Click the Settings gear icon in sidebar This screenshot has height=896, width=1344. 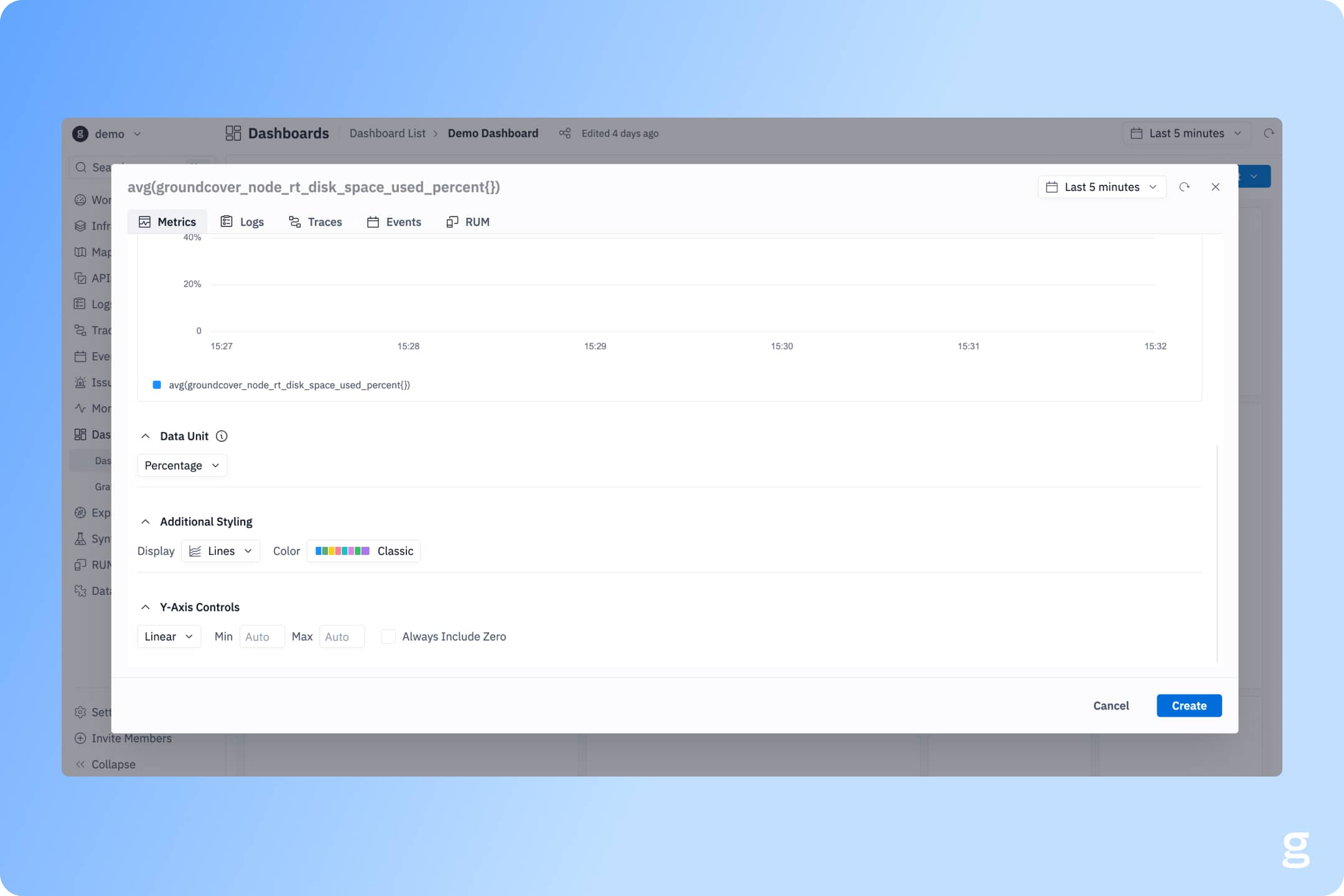point(80,712)
